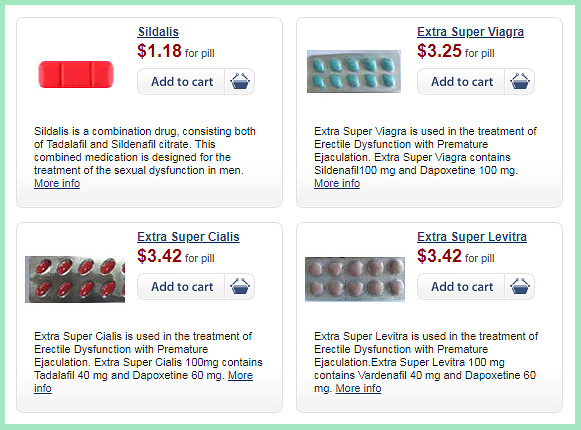Open the Sildalis product title link

tap(158, 32)
